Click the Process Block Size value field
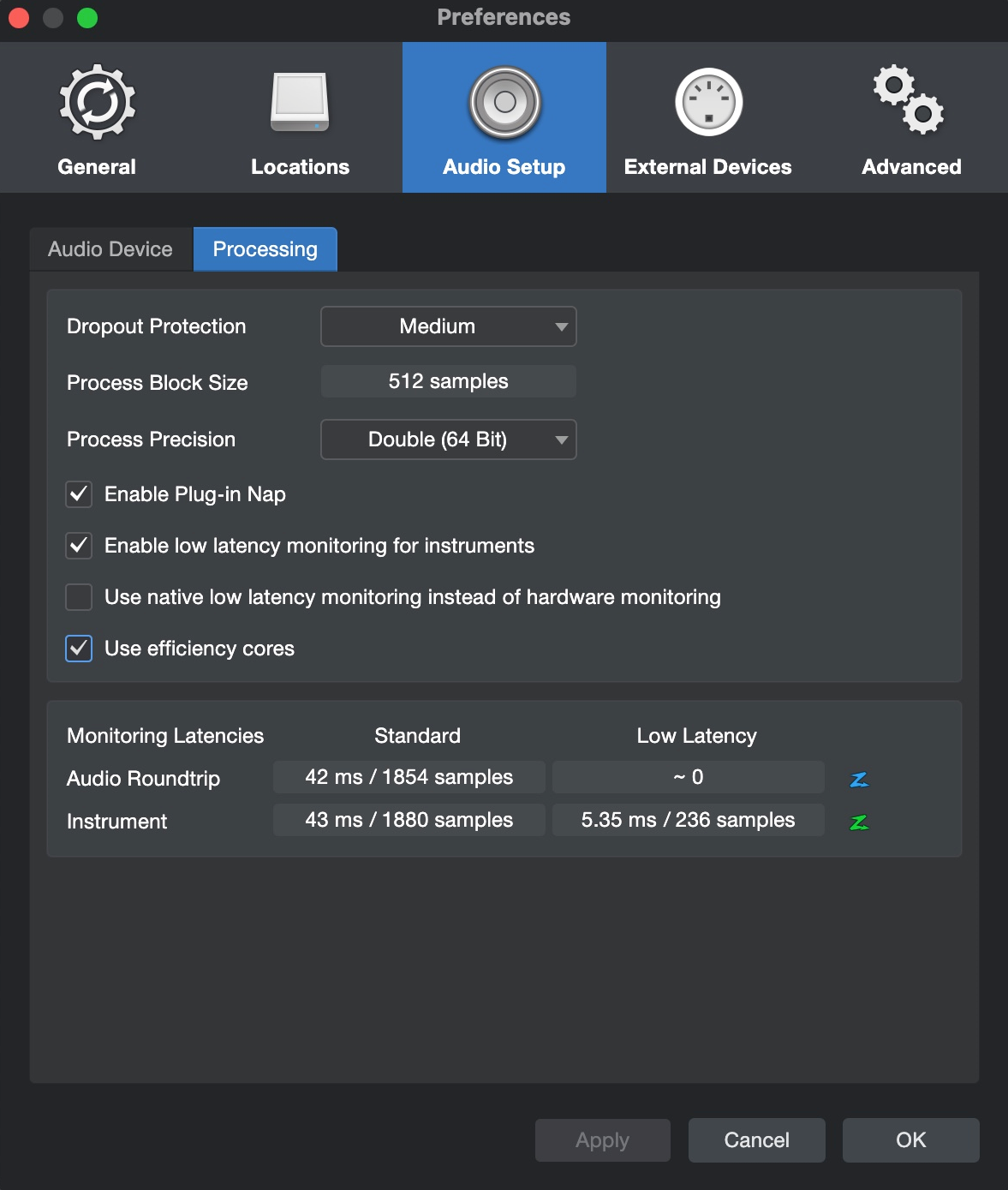This screenshot has height=1190, width=1008. tap(448, 381)
